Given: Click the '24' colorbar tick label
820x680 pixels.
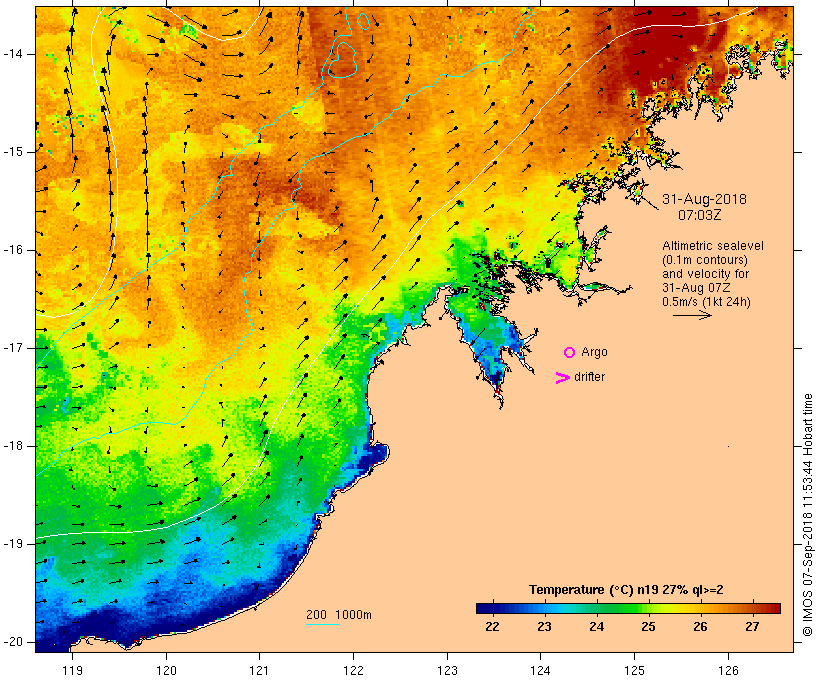Looking at the screenshot, I should [x=596, y=627].
